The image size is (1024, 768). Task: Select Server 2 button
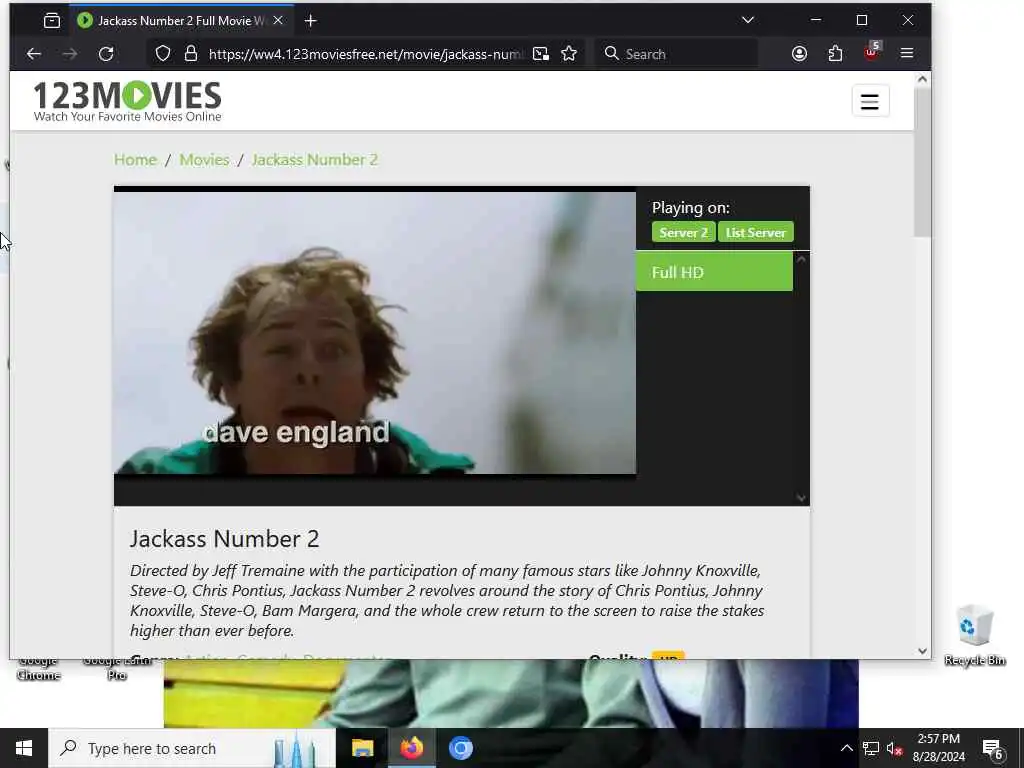[x=683, y=232]
